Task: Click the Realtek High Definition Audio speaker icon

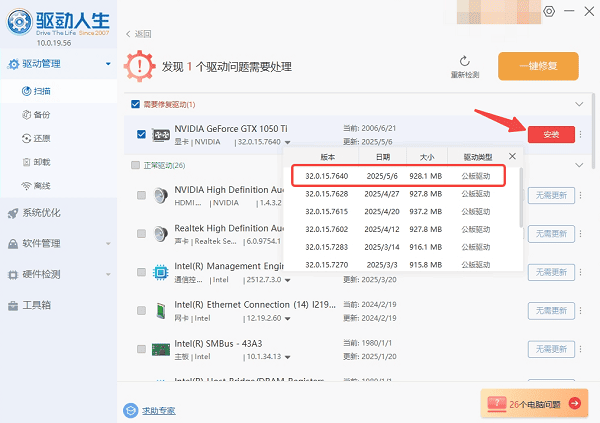Action: [x=161, y=234]
